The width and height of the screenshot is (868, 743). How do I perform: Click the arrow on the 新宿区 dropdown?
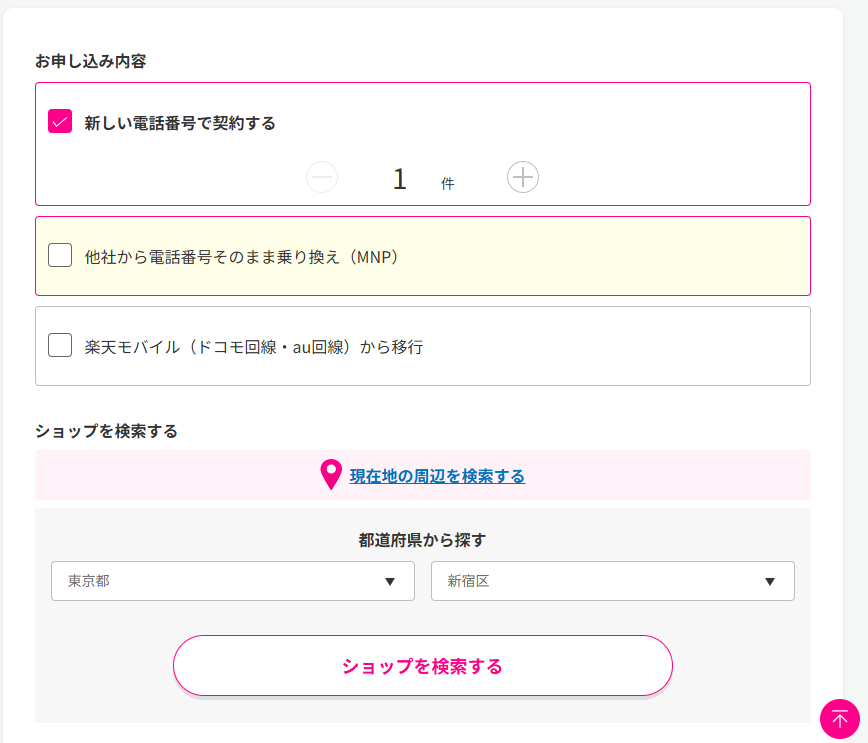tap(770, 582)
